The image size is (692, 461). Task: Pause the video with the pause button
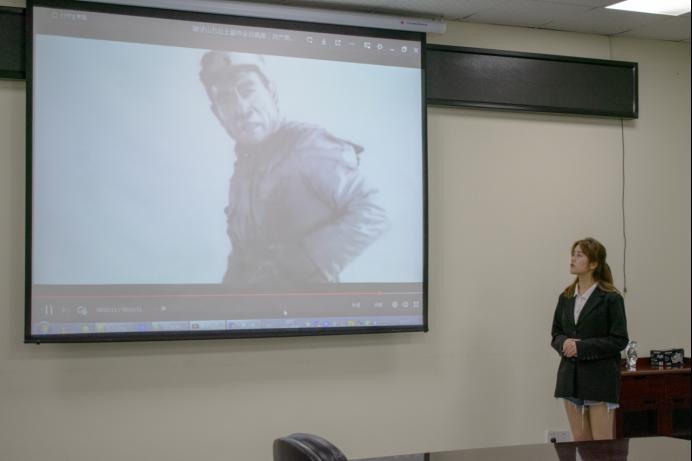tap(47, 310)
